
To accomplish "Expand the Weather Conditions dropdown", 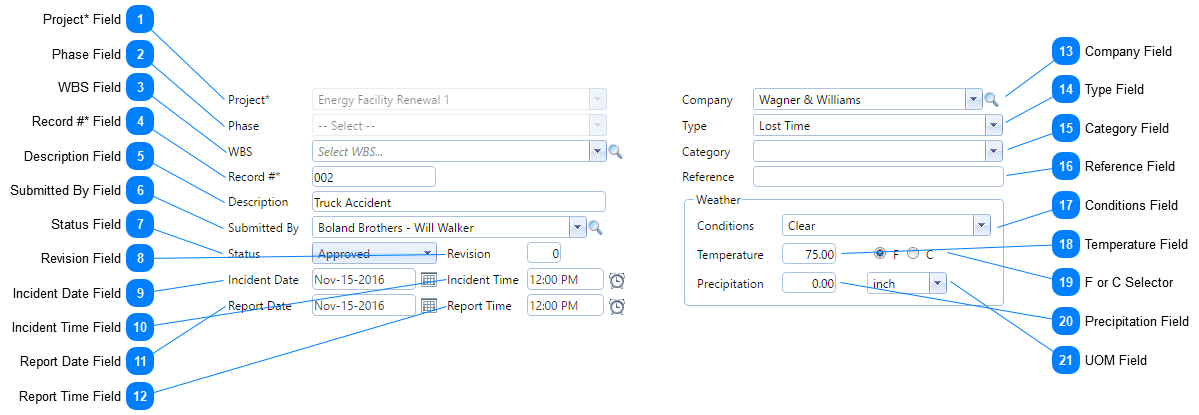I will [981, 226].
